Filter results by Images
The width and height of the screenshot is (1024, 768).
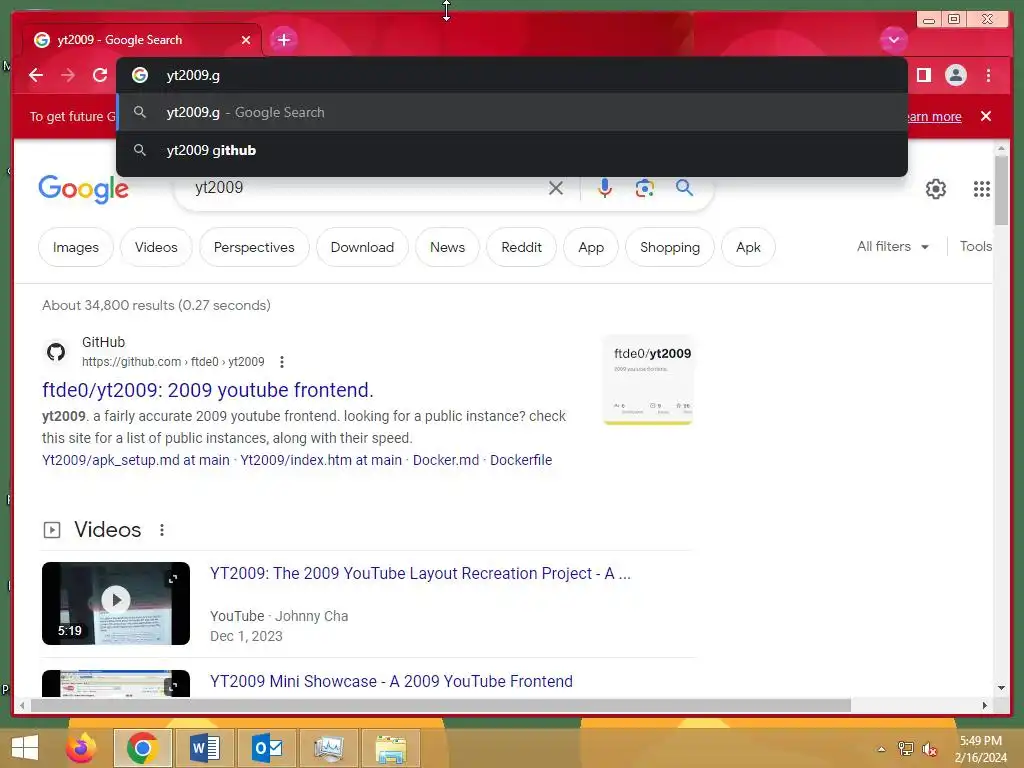[x=76, y=248]
